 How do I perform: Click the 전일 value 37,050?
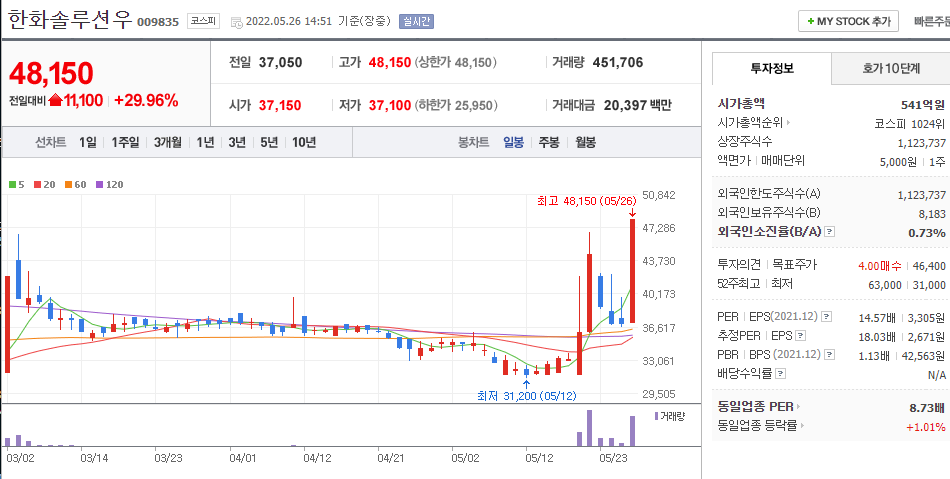(x=281, y=62)
